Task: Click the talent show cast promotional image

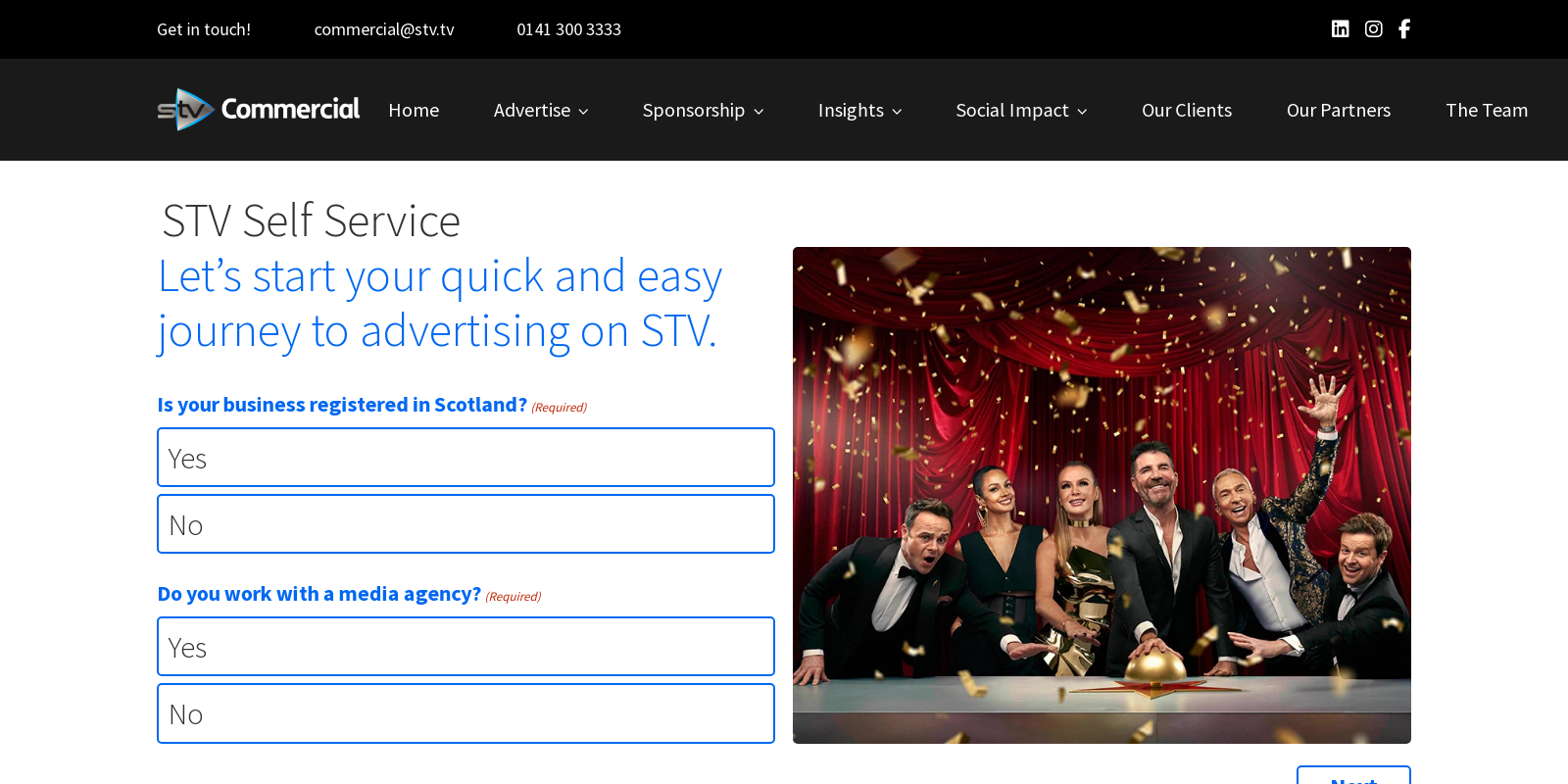Action: 1102,495
